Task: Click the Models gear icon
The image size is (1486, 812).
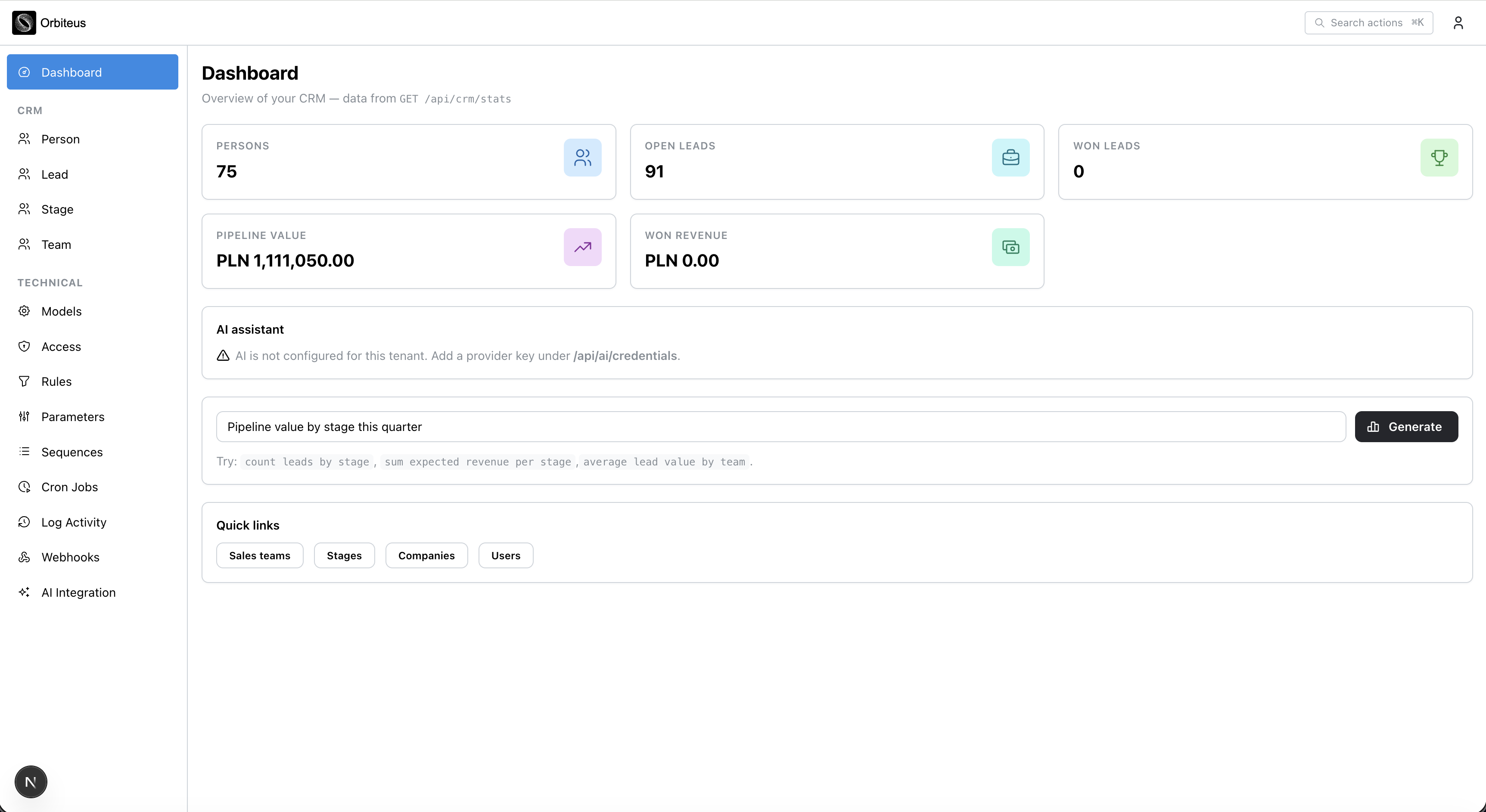Action: pos(24,311)
